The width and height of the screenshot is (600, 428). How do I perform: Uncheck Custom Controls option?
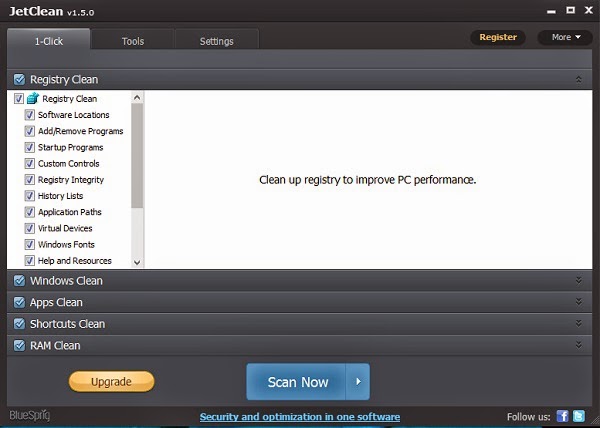(x=29, y=163)
